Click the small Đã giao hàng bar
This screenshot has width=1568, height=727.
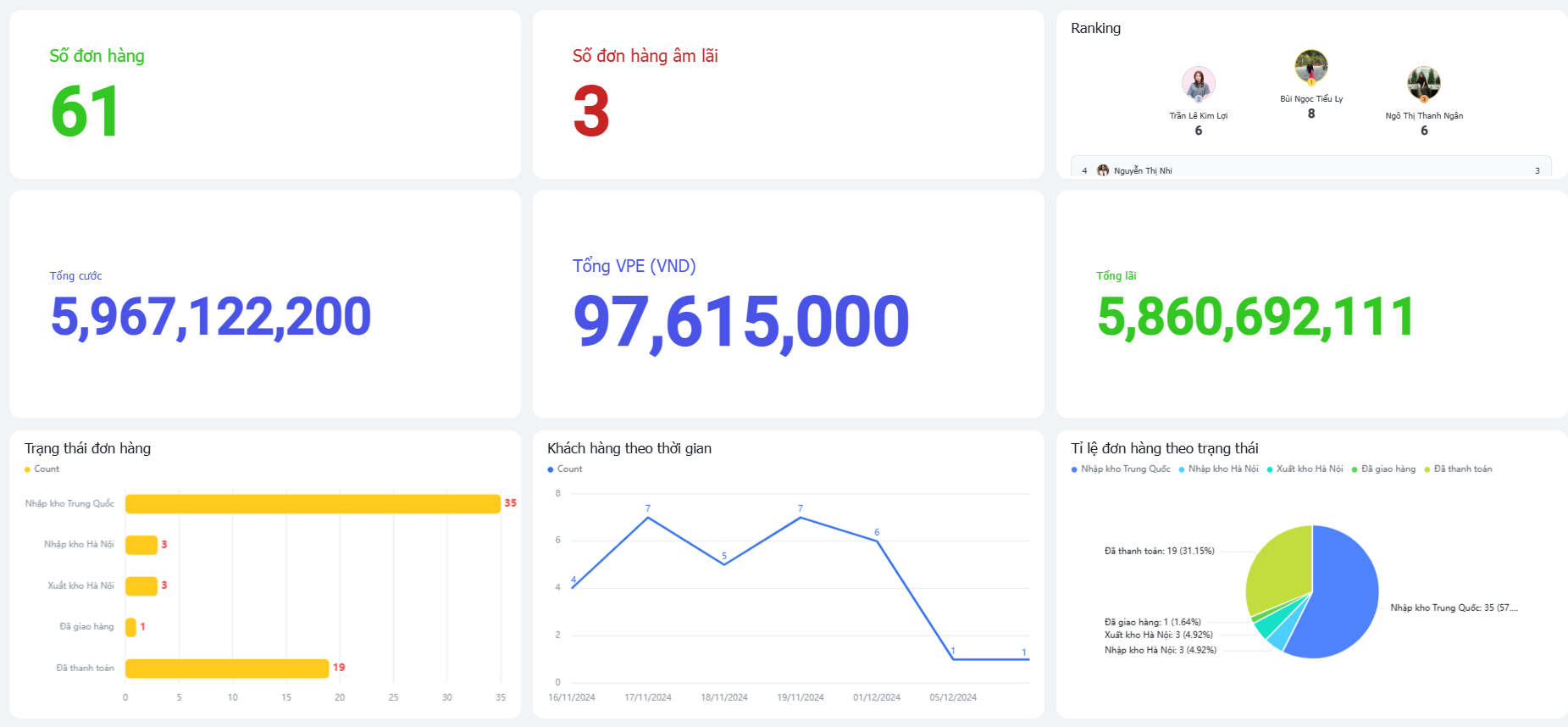(x=130, y=627)
